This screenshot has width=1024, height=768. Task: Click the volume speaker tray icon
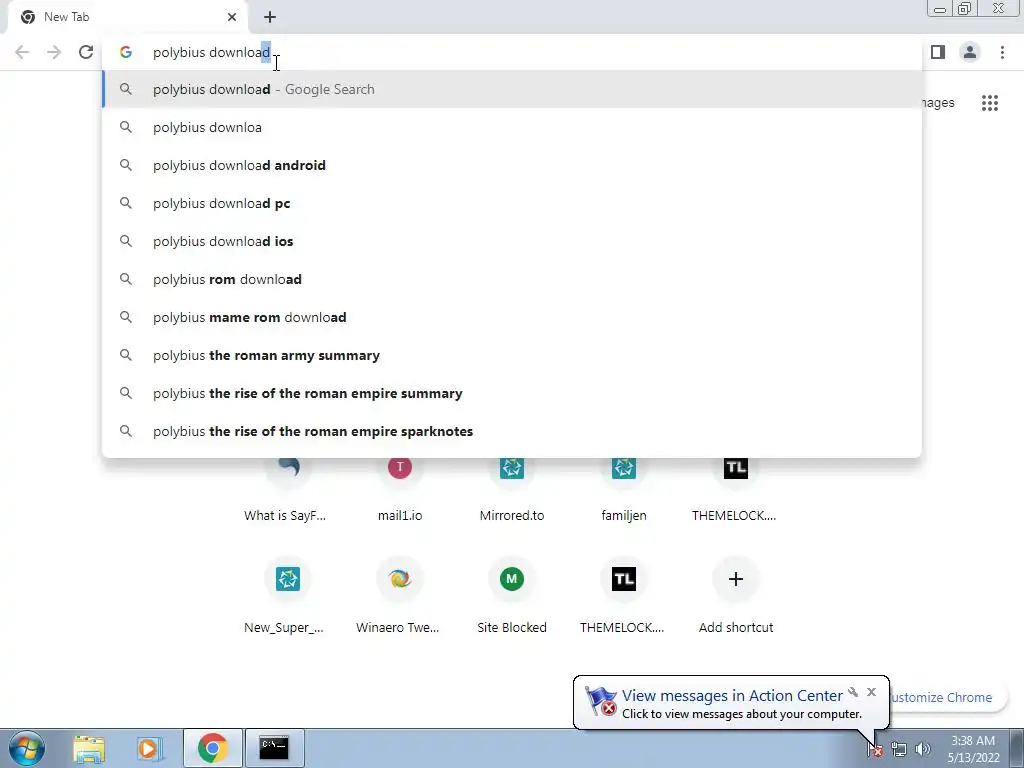tap(922, 750)
